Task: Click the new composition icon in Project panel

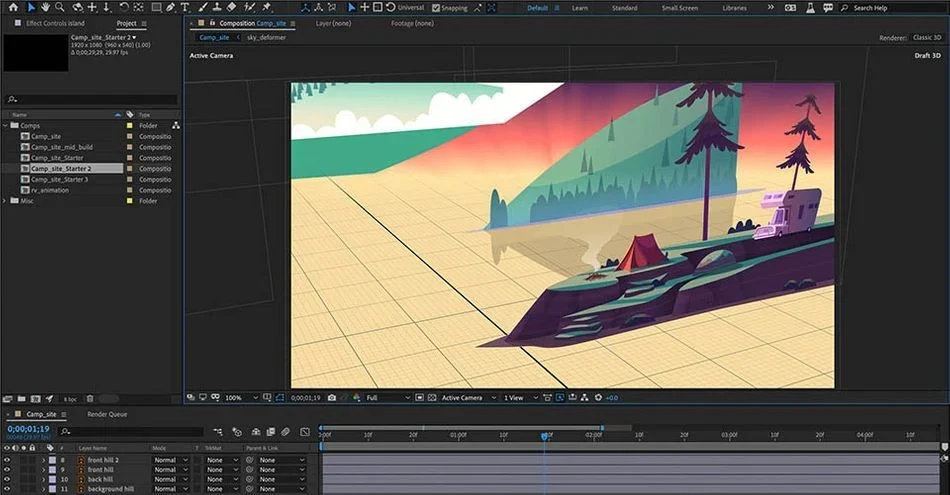Action: pos(35,399)
